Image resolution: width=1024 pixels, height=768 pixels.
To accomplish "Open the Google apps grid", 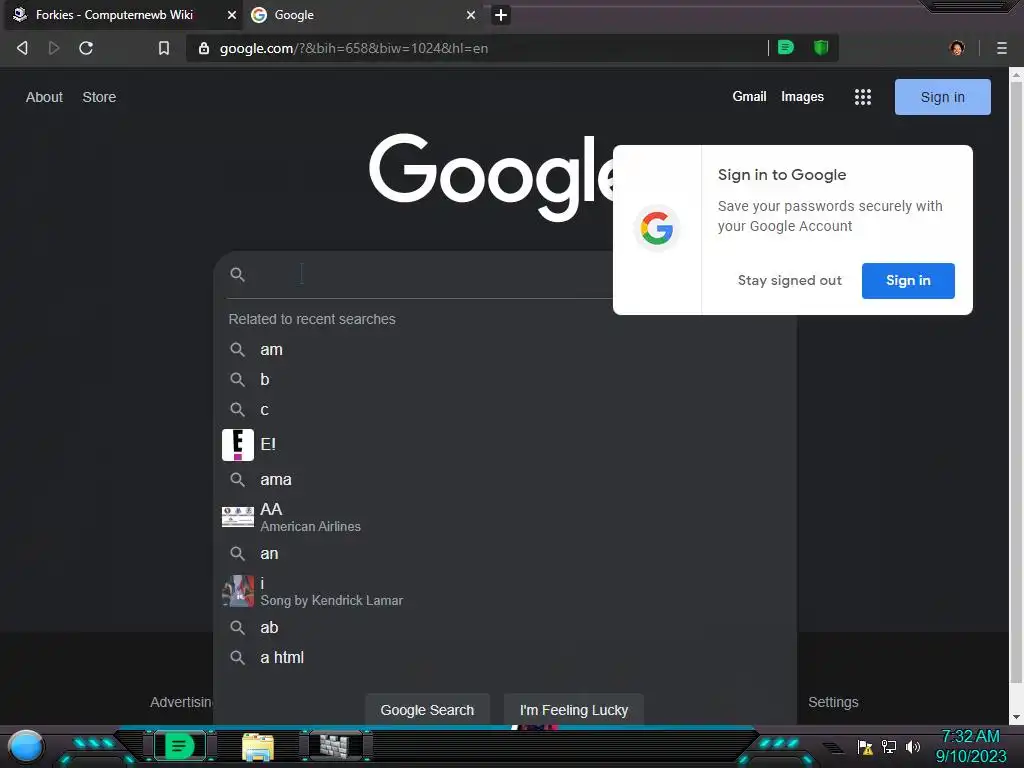I will pyautogui.click(x=863, y=97).
